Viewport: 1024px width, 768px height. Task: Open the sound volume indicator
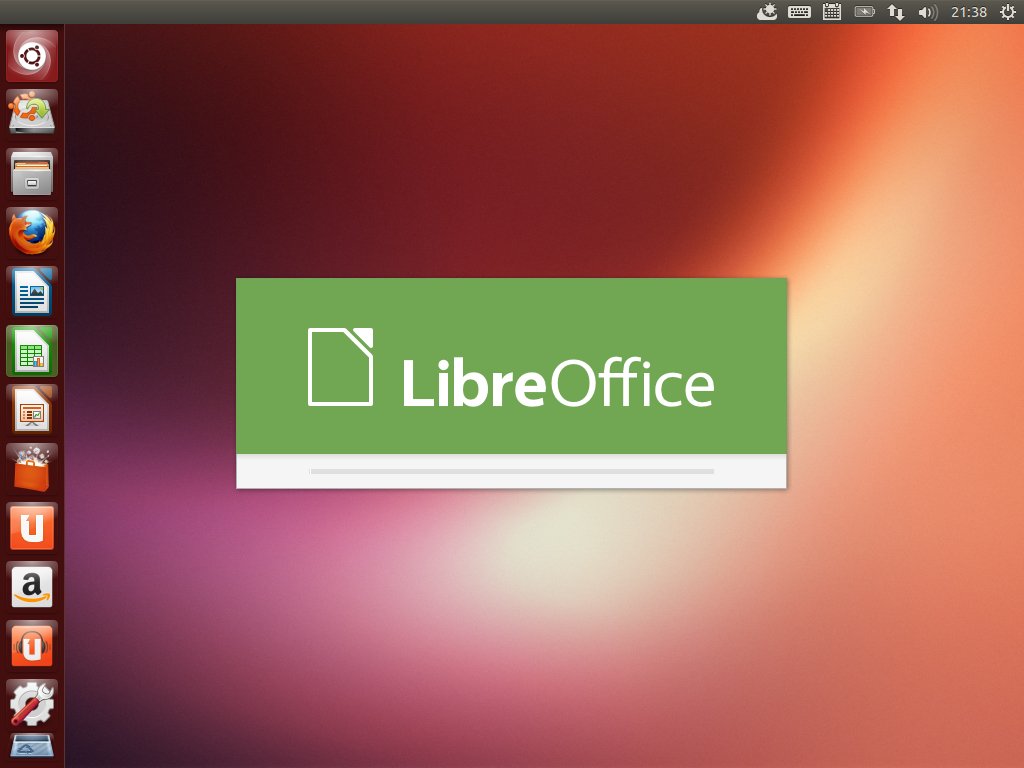click(928, 12)
